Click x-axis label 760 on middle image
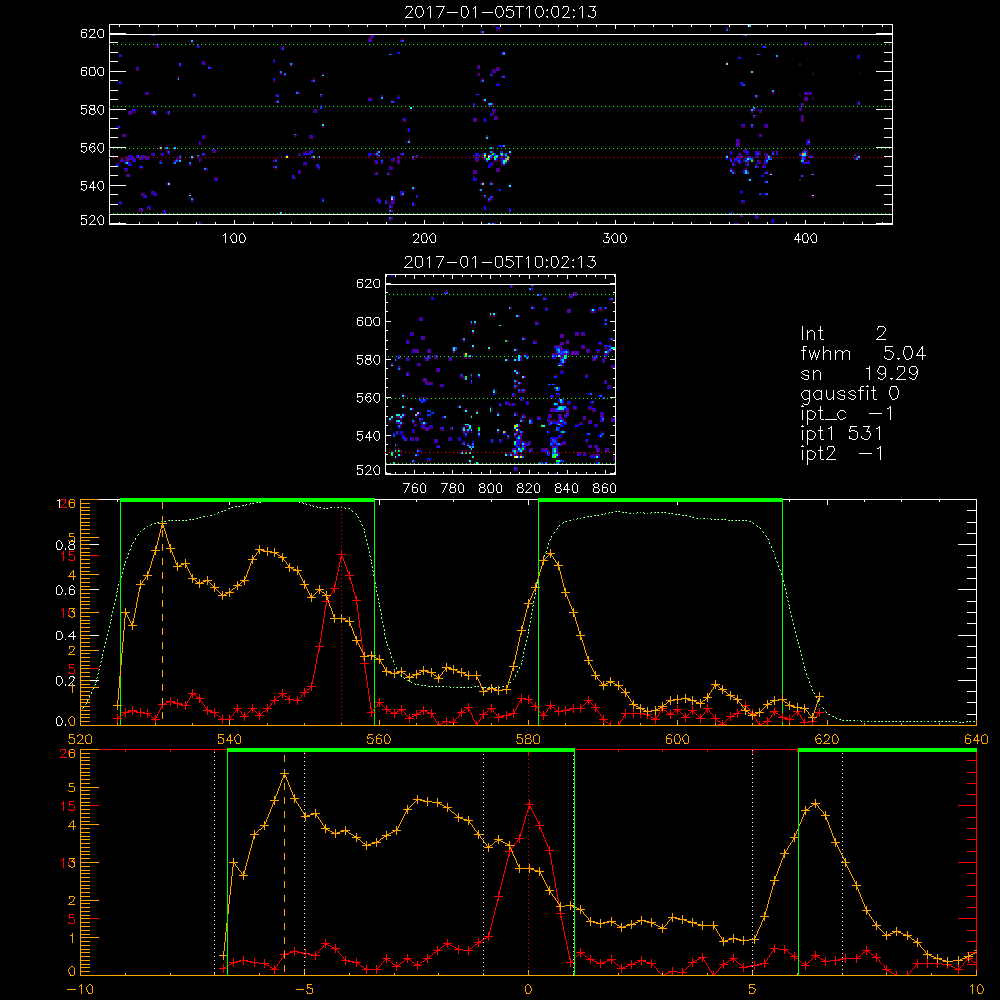Image resolution: width=1000 pixels, height=1000 pixels. [x=415, y=489]
